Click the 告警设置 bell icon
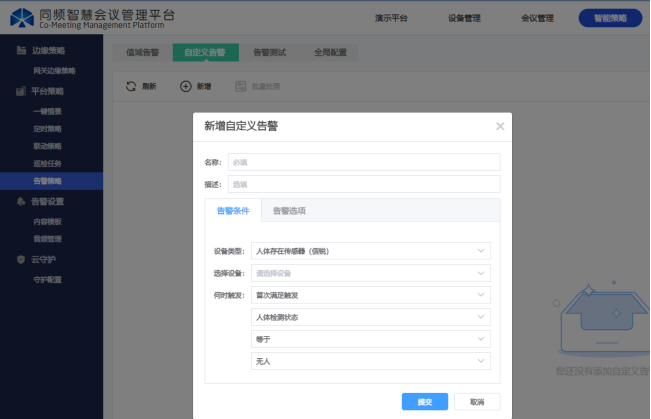Screen dimensions: 651x419 tap(21, 201)
